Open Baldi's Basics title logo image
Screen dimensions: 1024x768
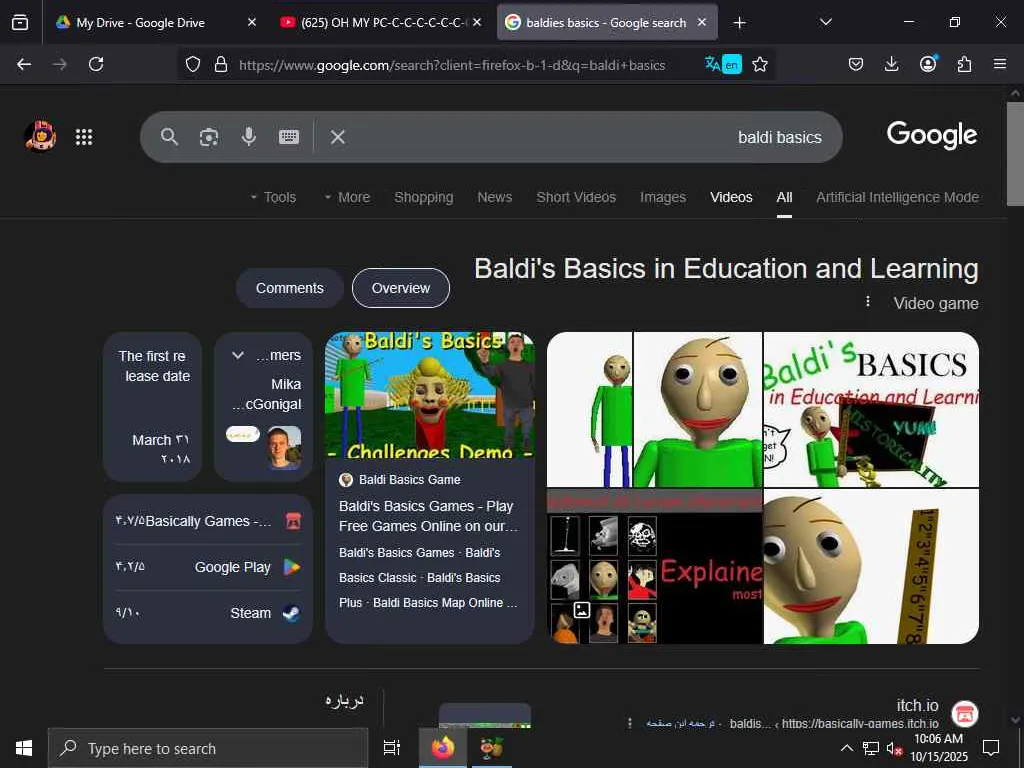point(871,409)
